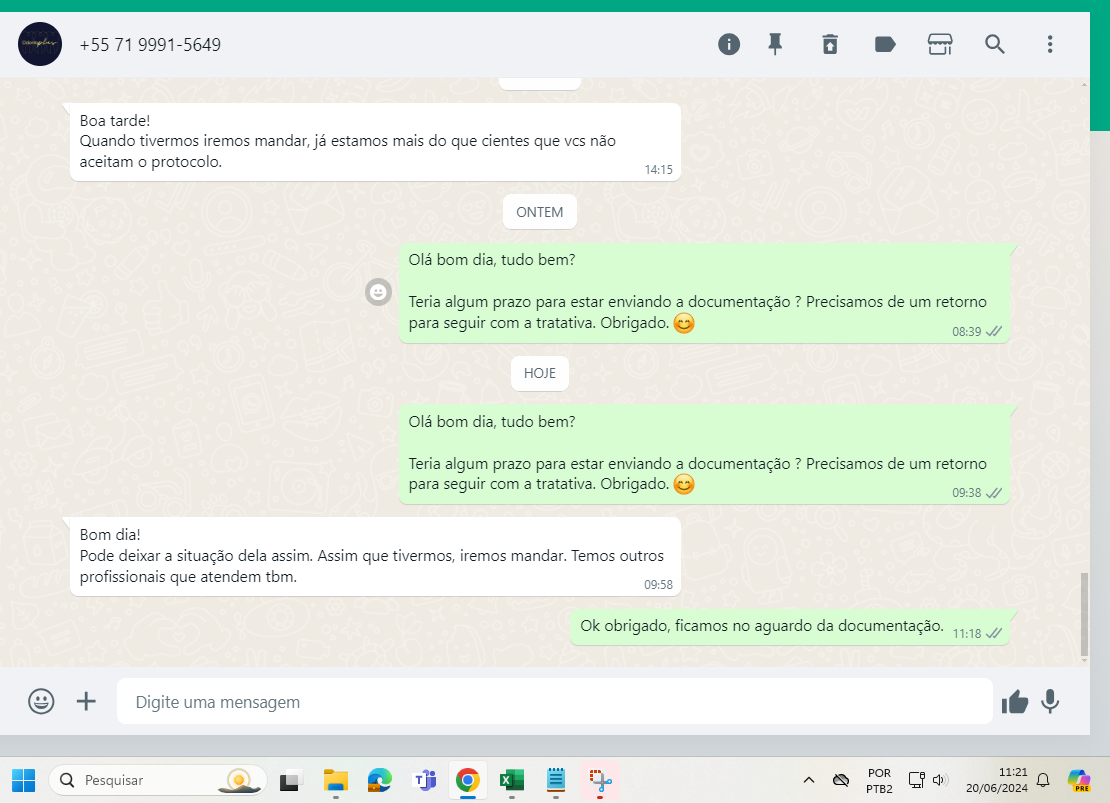Open the contact info icon in header
The width and height of the screenshot is (1110, 803).
tap(729, 44)
